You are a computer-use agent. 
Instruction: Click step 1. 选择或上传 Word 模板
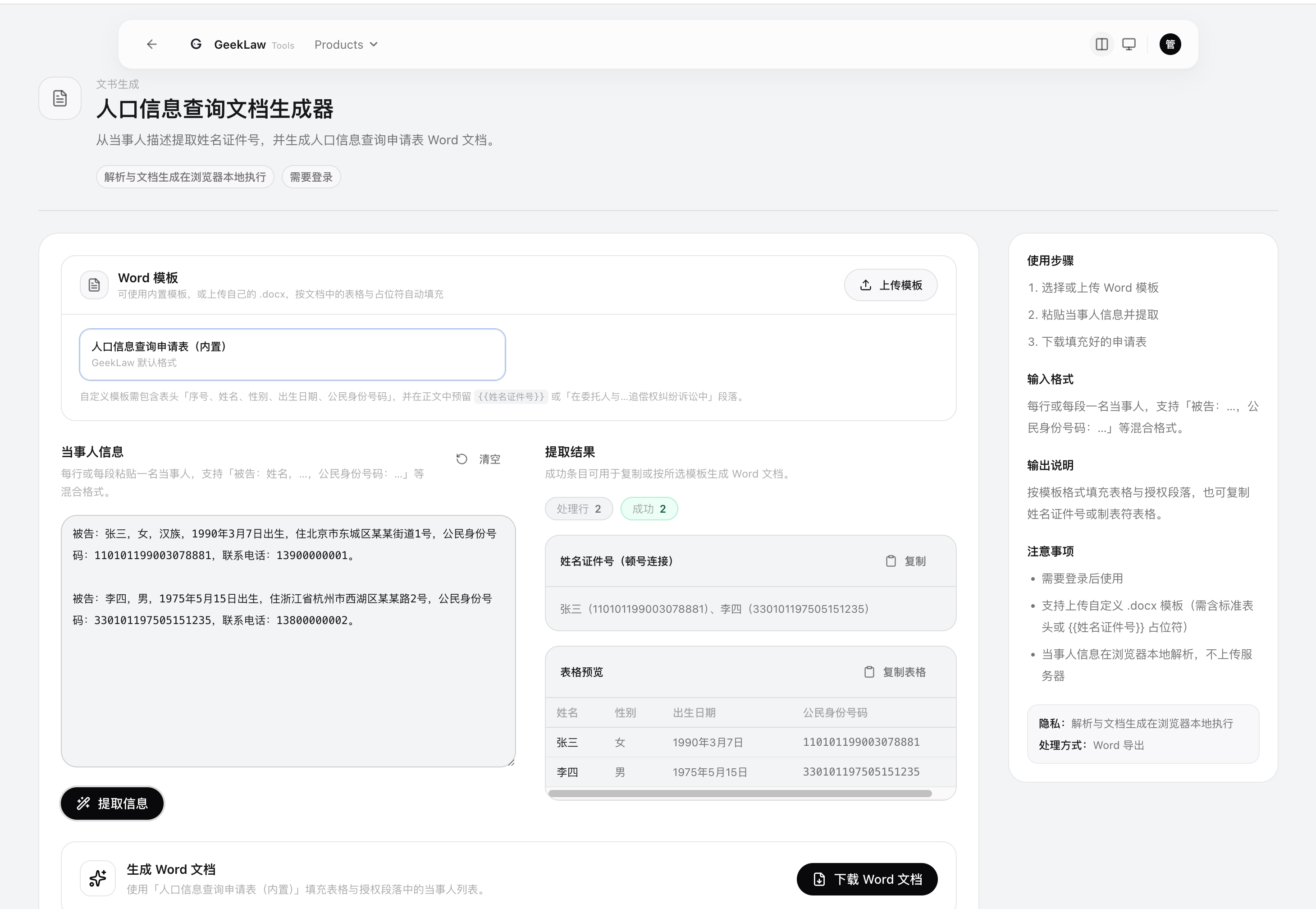click(1093, 288)
